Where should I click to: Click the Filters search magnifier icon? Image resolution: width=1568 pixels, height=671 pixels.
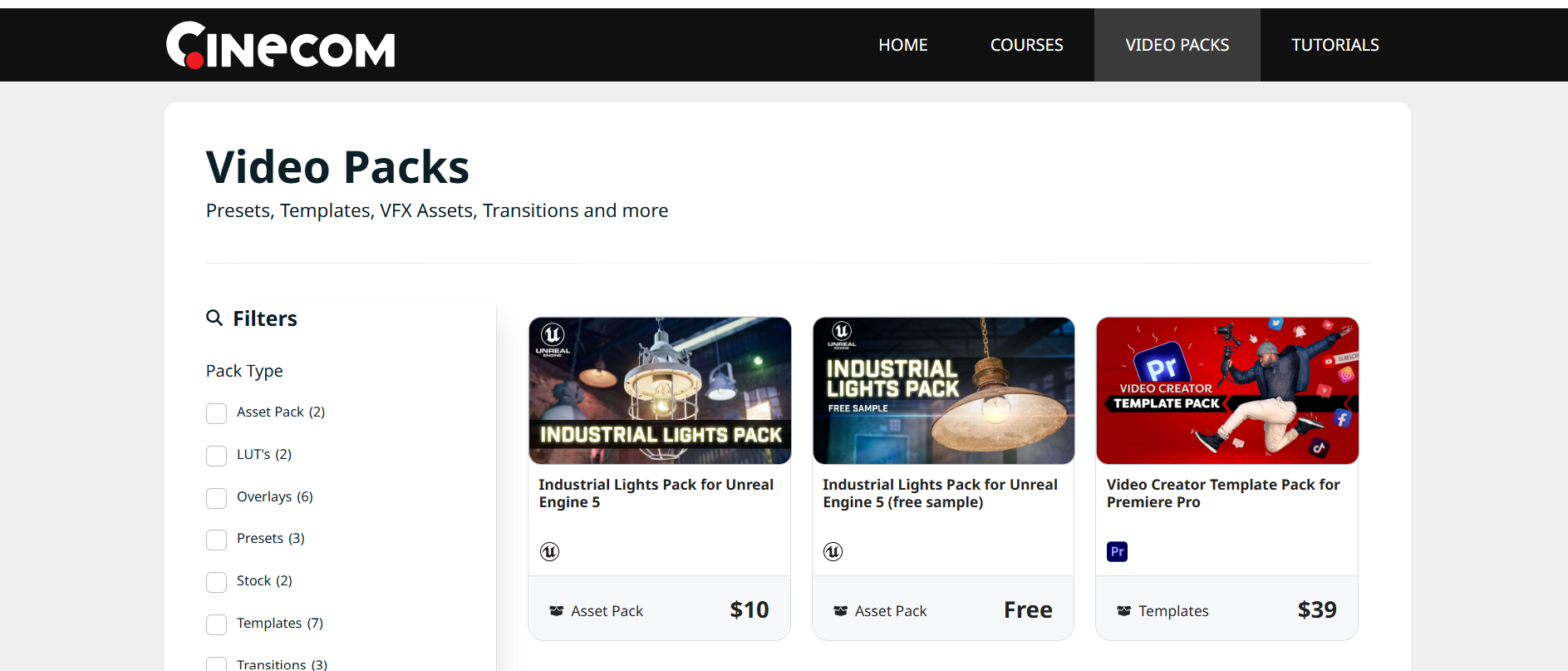[214, 318]
